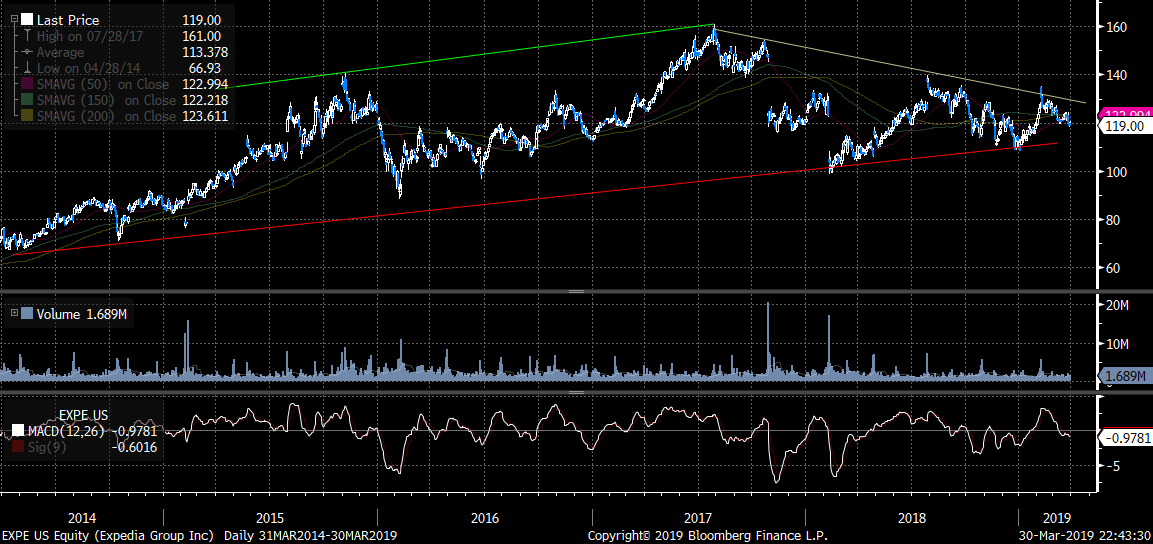Click the divider handle between volume and MACD panels
The width and height of the screenshot is (1153, 544).
(576, 392)
